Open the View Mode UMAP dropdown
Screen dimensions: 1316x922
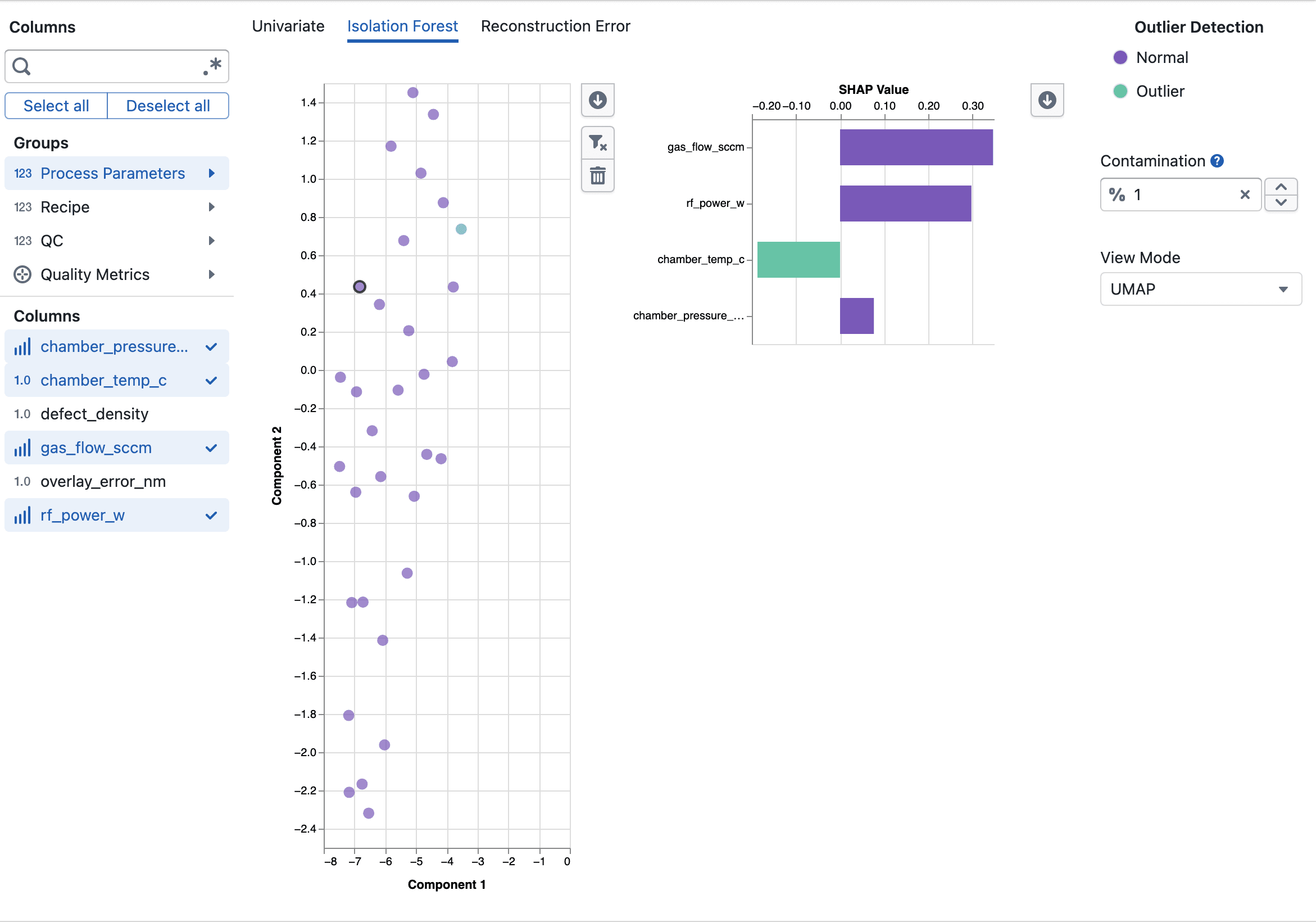tap(1201, 289)
